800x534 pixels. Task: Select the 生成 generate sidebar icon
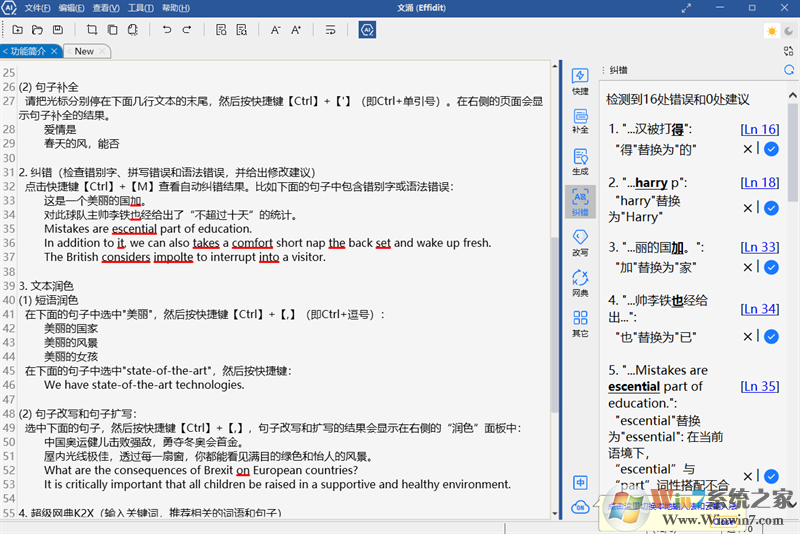point(580,161)
